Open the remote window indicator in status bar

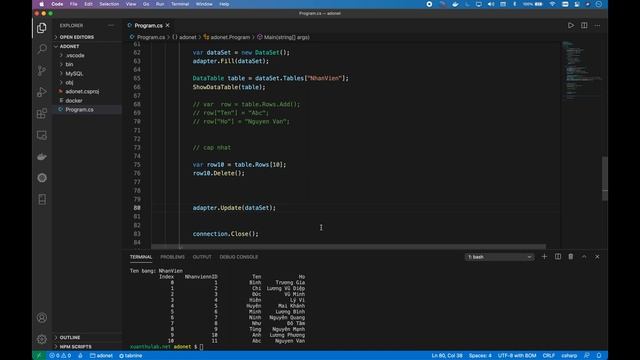coord(39,356)
